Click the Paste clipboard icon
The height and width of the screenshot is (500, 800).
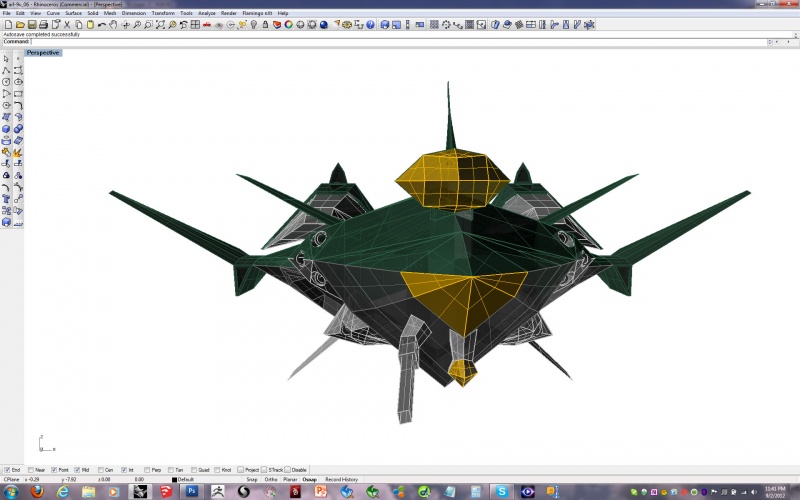click(x=90, y=24)
